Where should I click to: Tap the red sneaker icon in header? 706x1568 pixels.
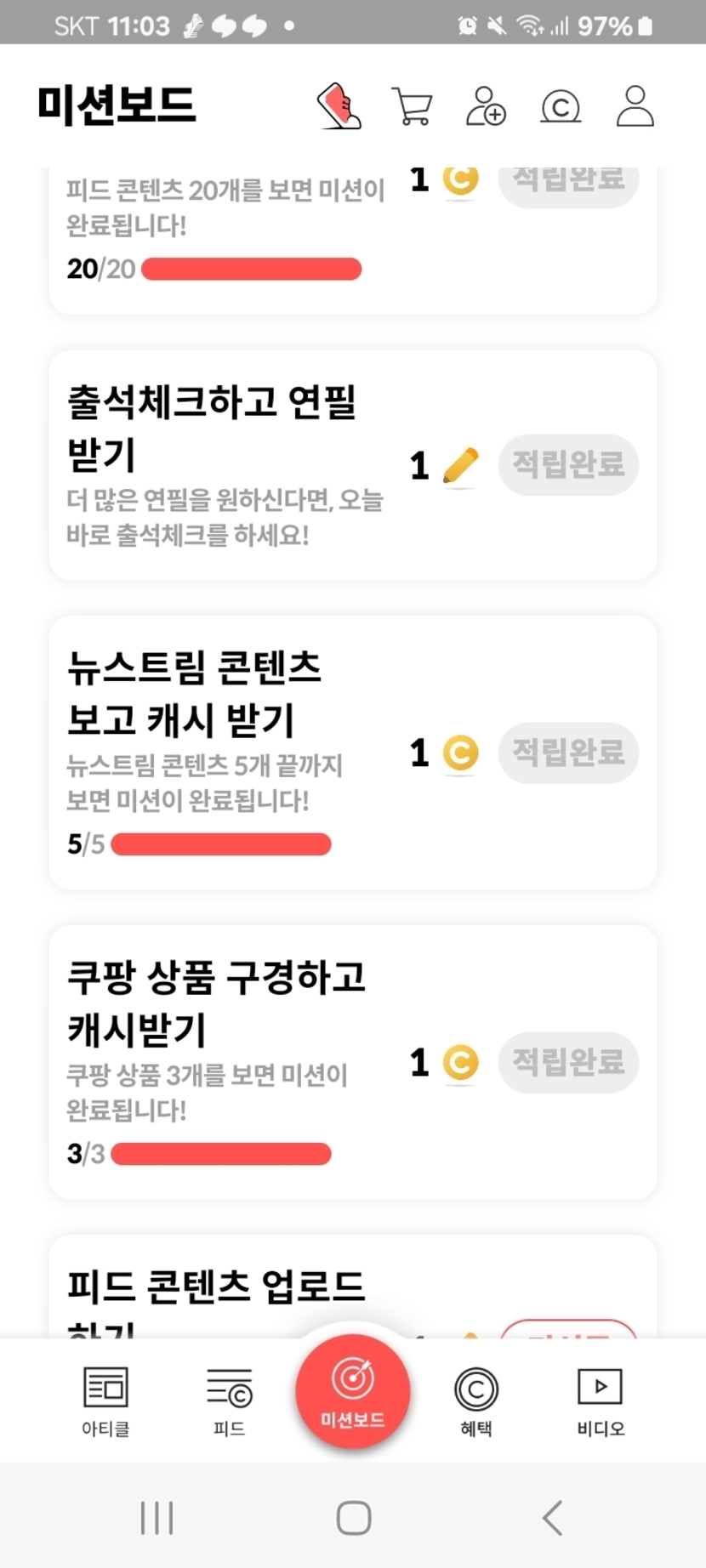[339, 106]
